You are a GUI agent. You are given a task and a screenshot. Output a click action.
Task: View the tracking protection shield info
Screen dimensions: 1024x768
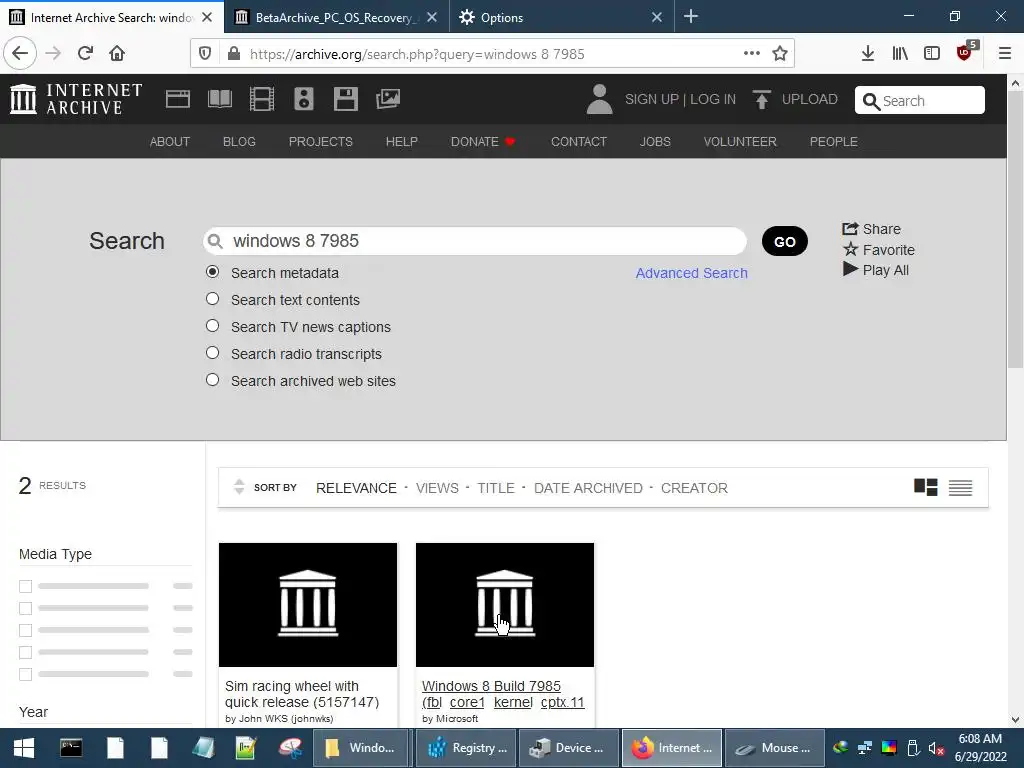pyautogui.click(x=205, y=54)
